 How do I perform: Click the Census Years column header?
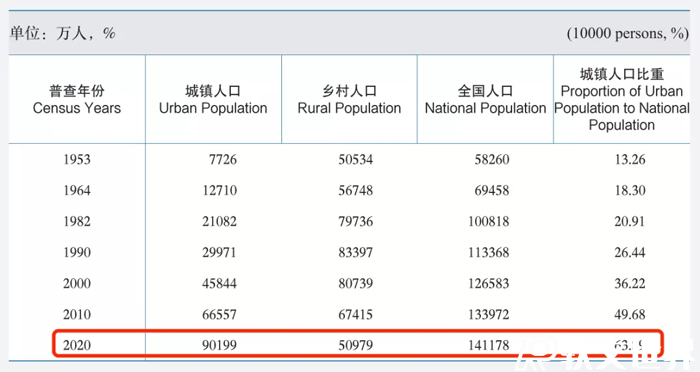[77, 99]
